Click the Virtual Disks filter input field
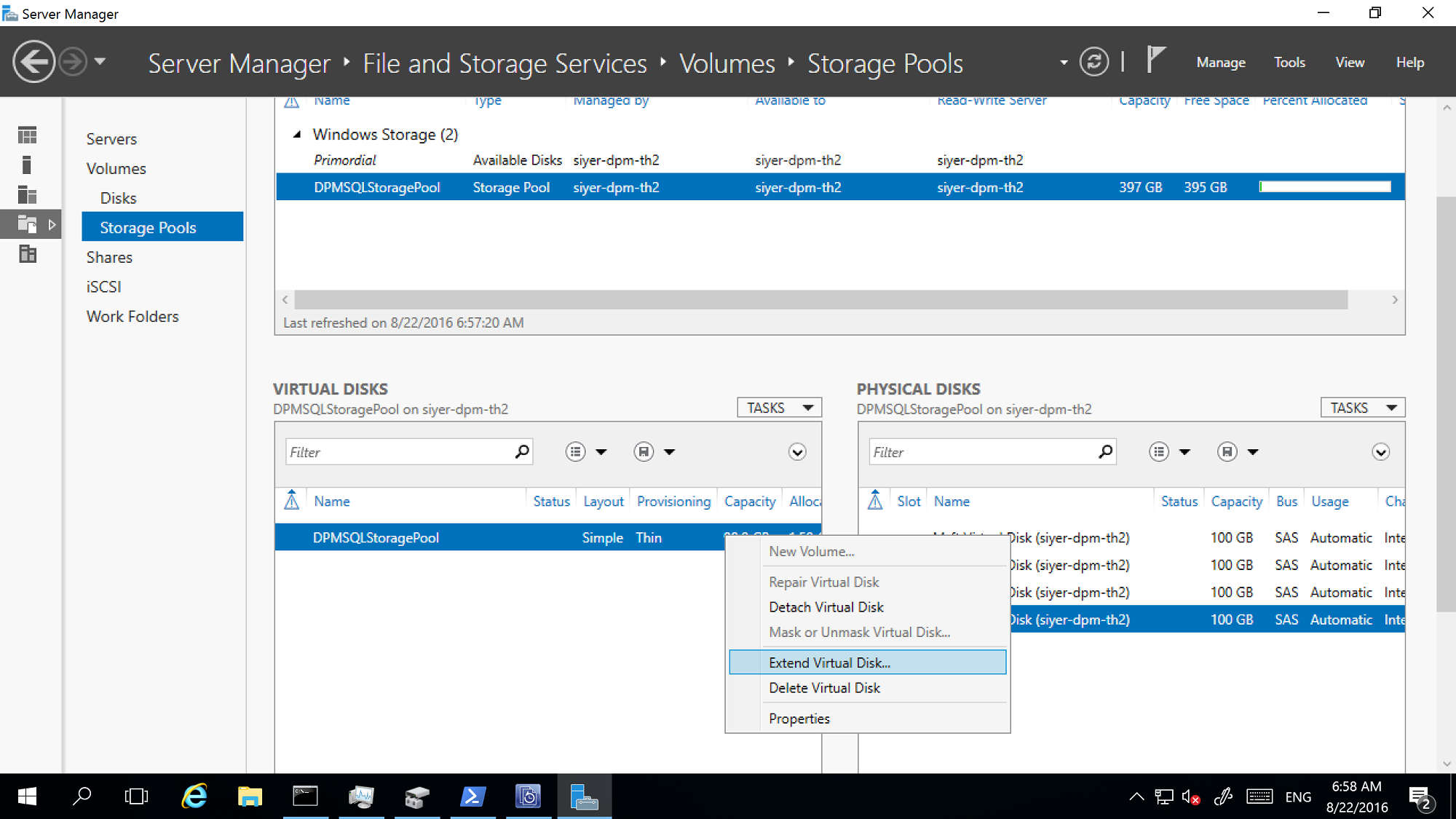 click(399, 451)
